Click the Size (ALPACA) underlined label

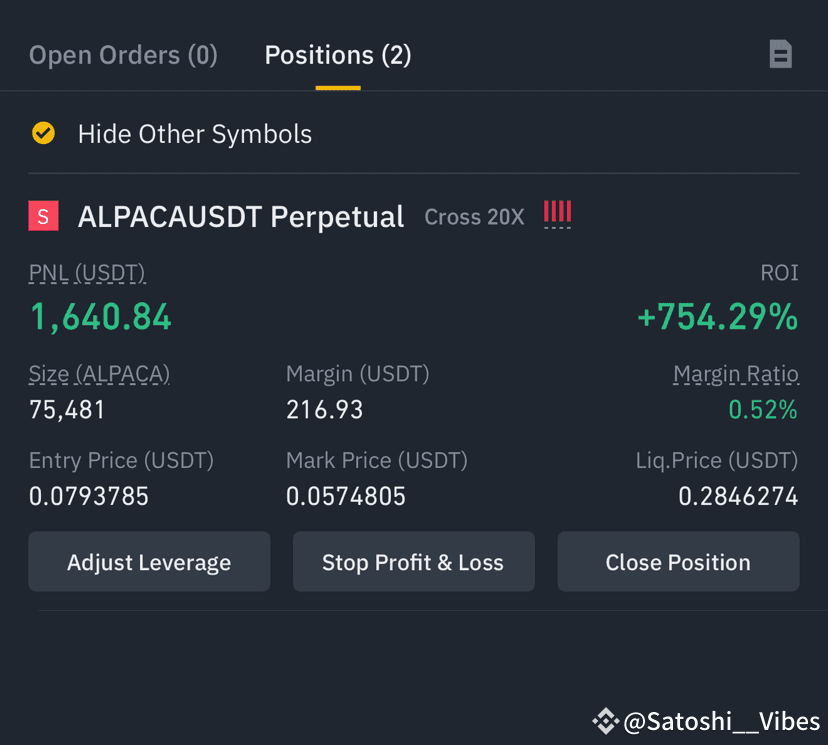99,374
